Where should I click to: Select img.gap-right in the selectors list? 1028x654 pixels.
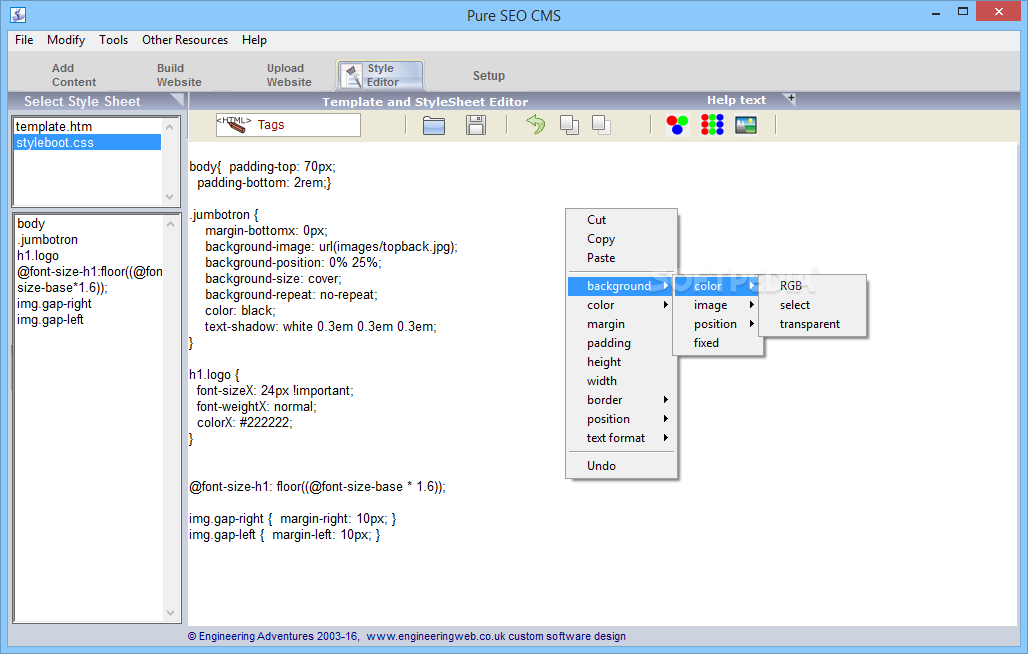(x=54, y=303)
